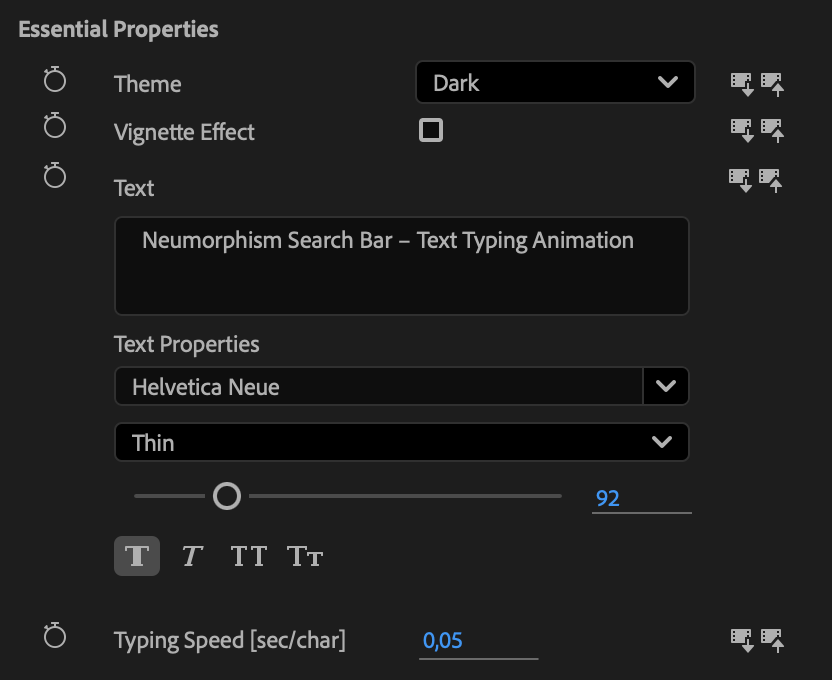832x680 pixels.
Task: Go to next keyframe for Typing Speed
Action: 772,639
